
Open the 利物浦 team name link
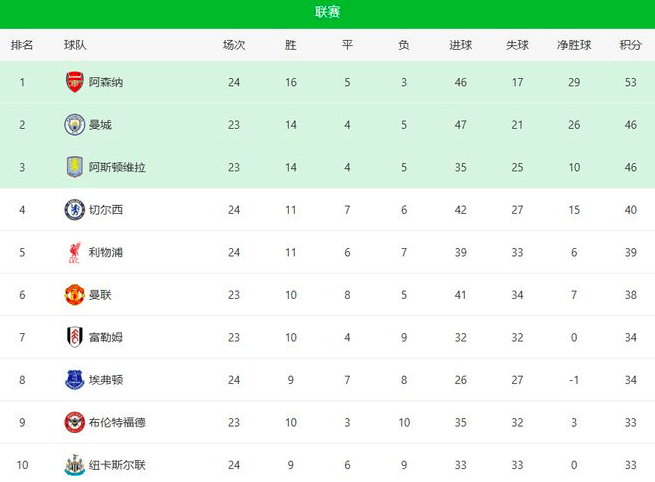[106, 252]
